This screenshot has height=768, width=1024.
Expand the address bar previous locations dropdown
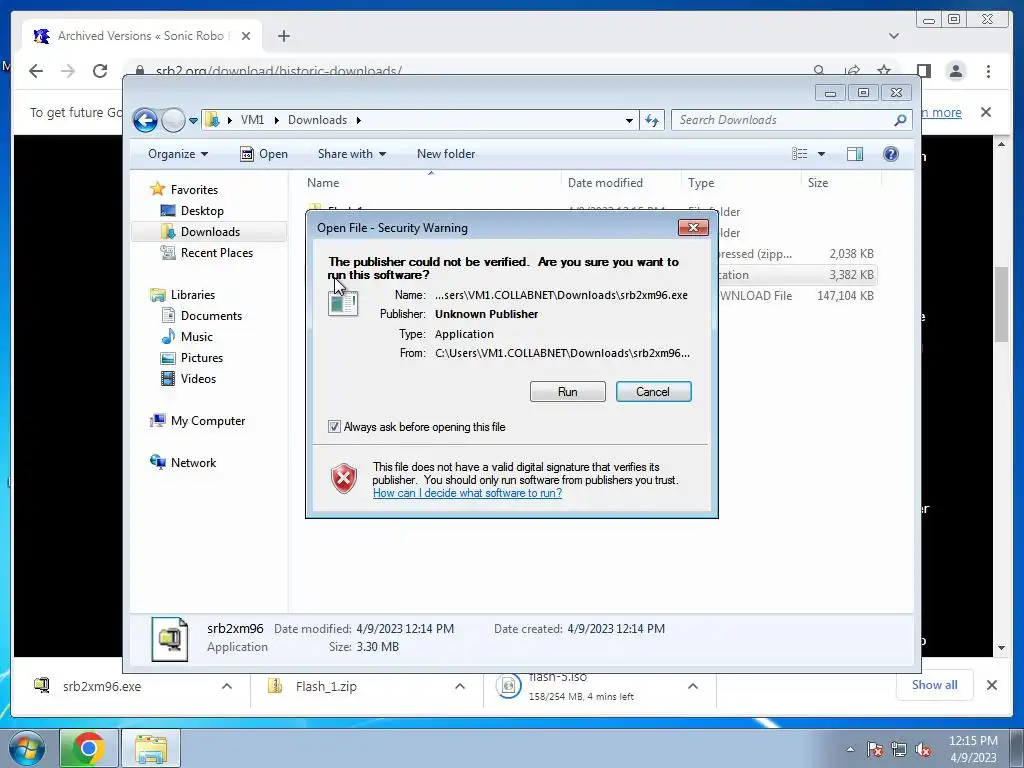point(629,120)
